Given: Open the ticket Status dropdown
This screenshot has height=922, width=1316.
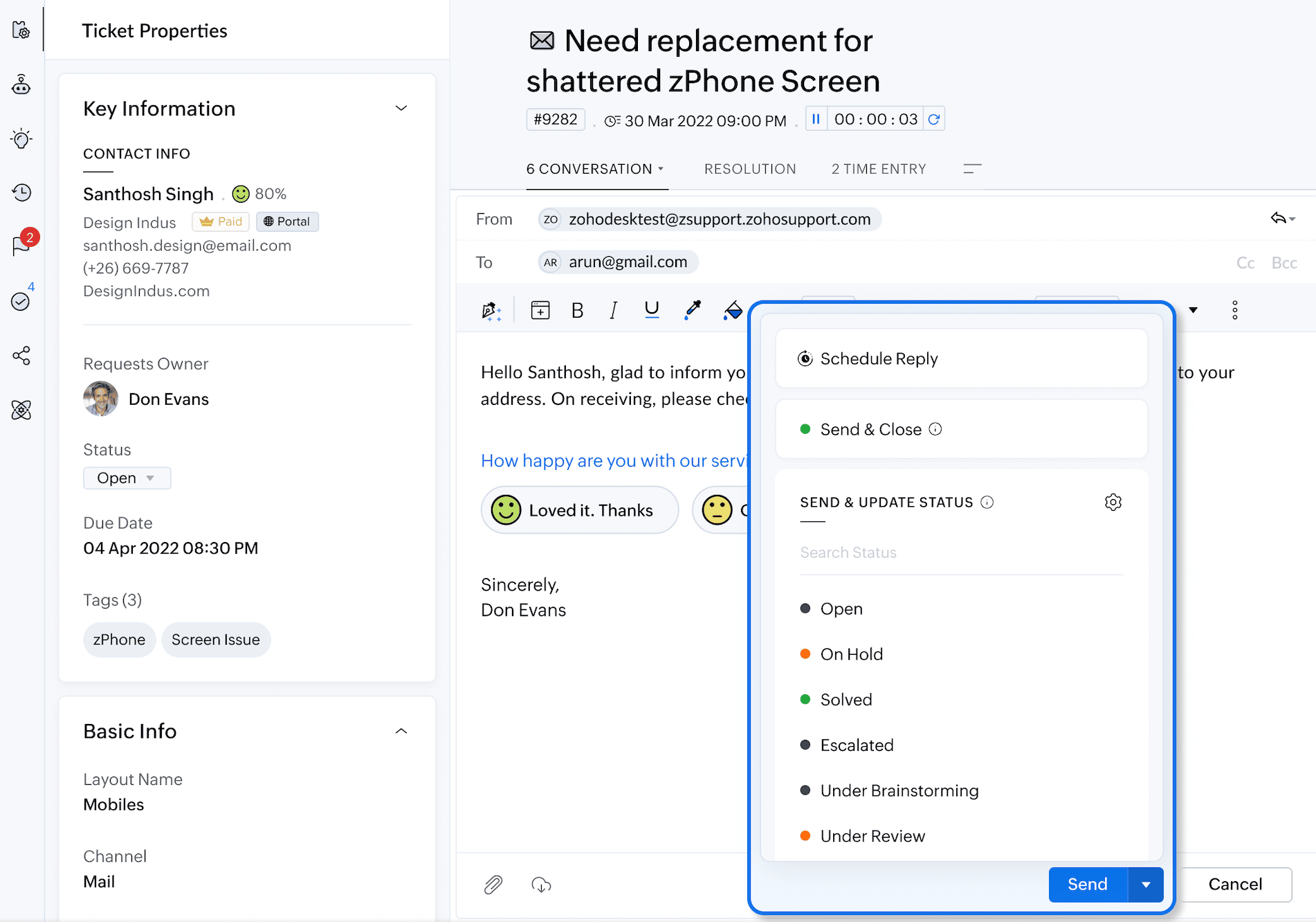Looking at the screenshot, I should (x=127, y=478).
